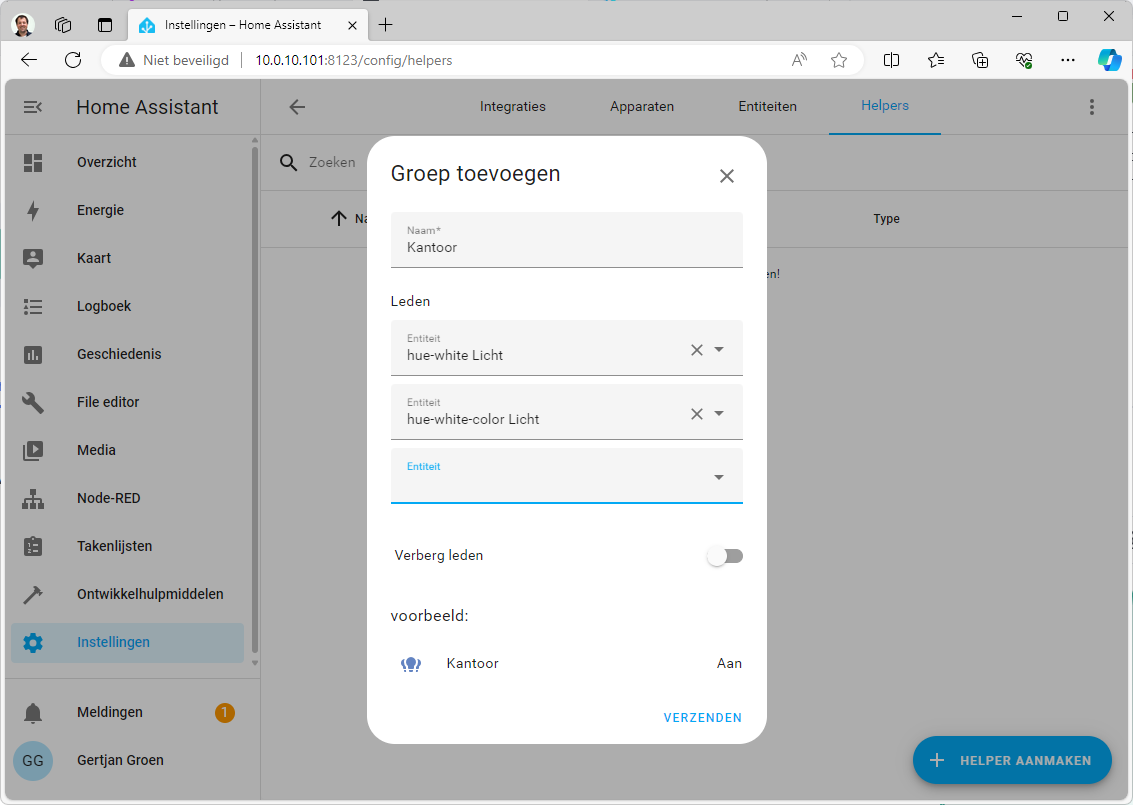Open the hue-white-color Licht dropdown arrow

click(719, 414)
